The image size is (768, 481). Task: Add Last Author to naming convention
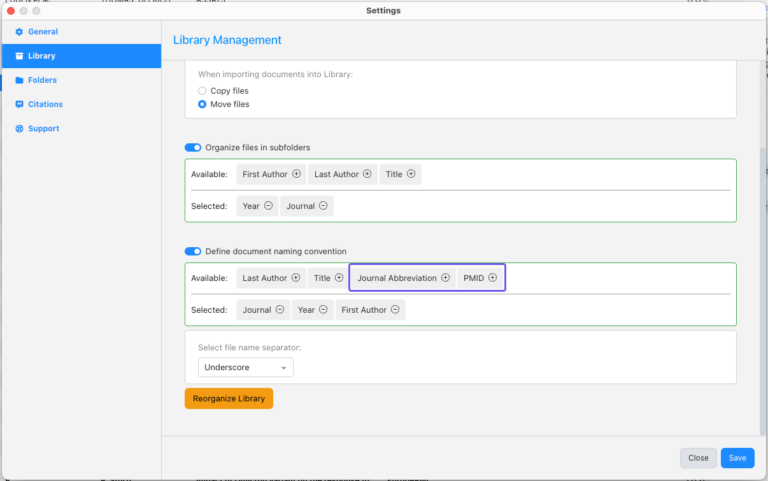(x=296, y=278)
